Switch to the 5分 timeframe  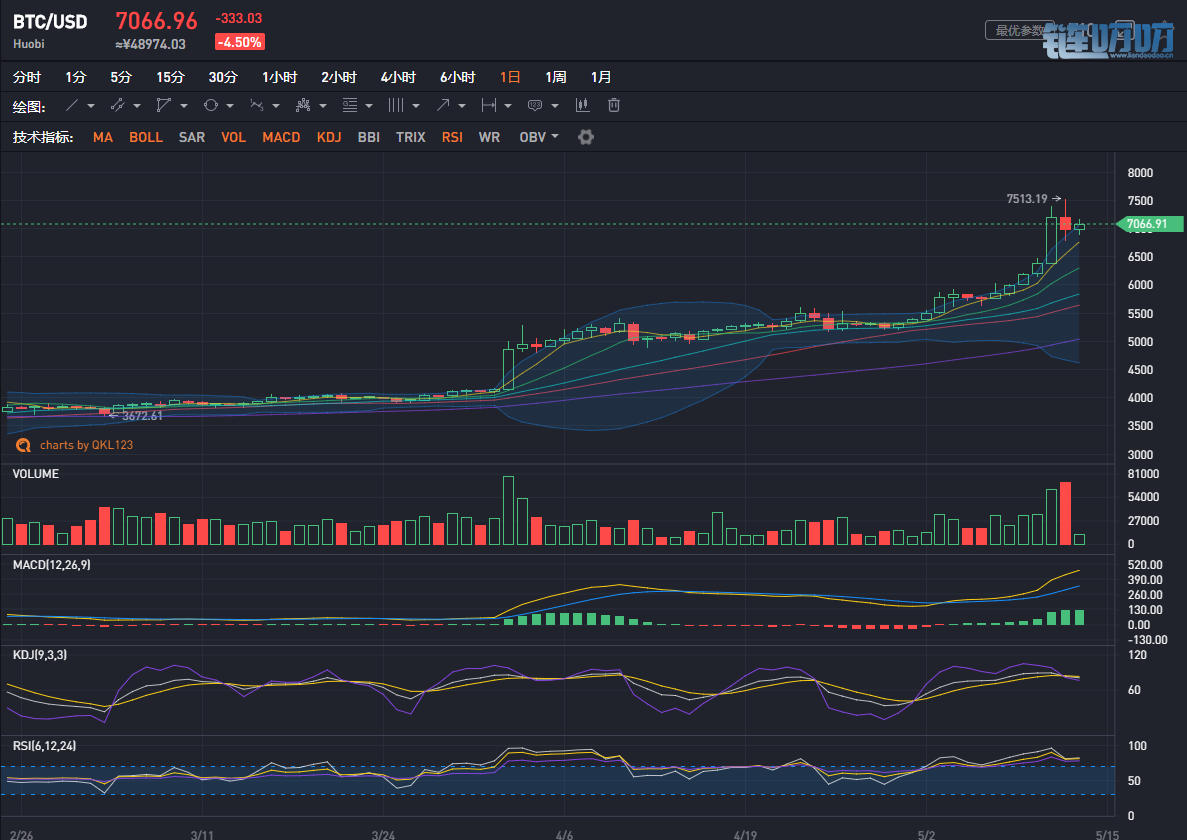(121, 77)
